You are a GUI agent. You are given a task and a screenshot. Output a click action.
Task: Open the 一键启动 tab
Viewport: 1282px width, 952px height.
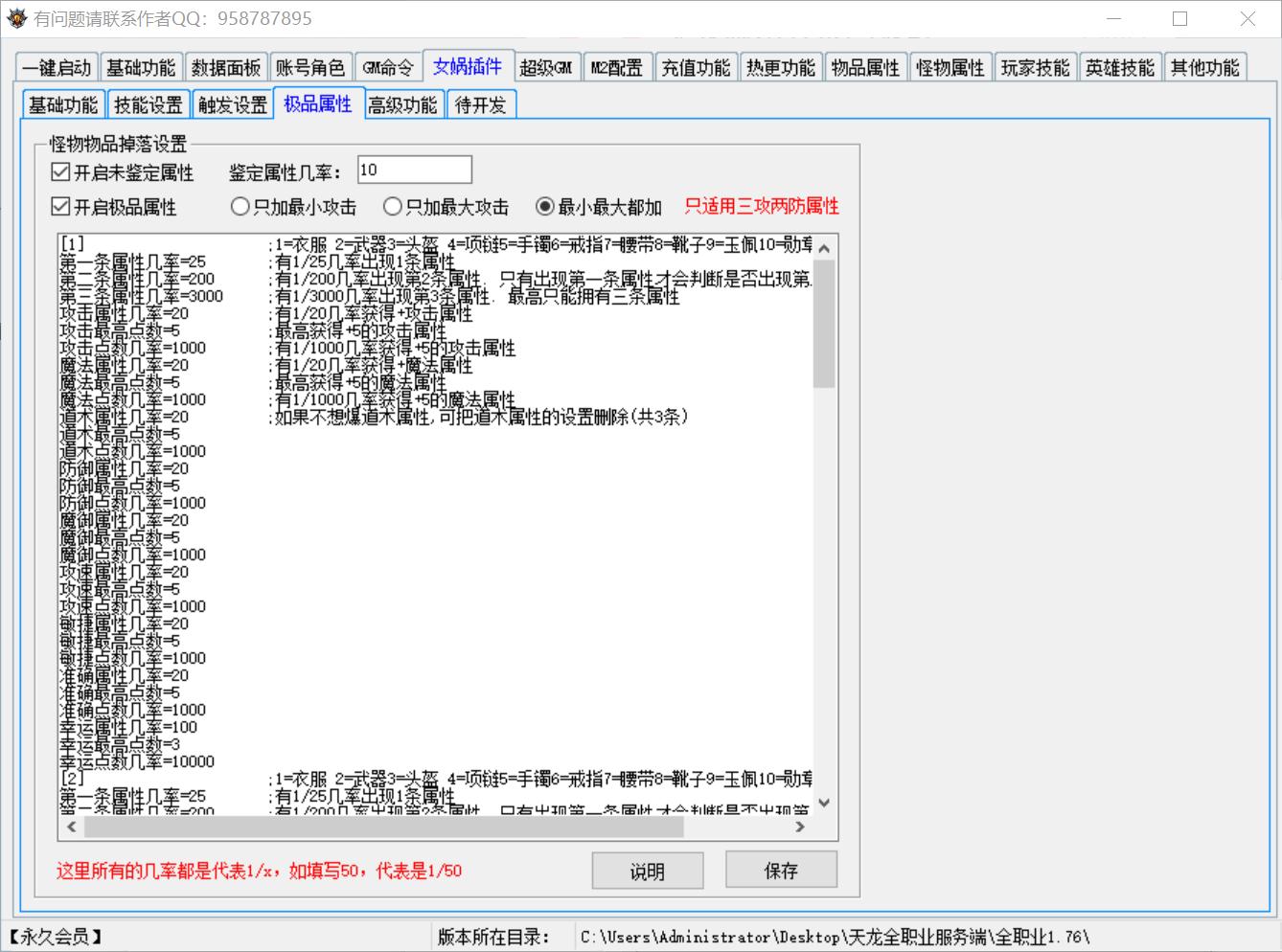(57, 67)
